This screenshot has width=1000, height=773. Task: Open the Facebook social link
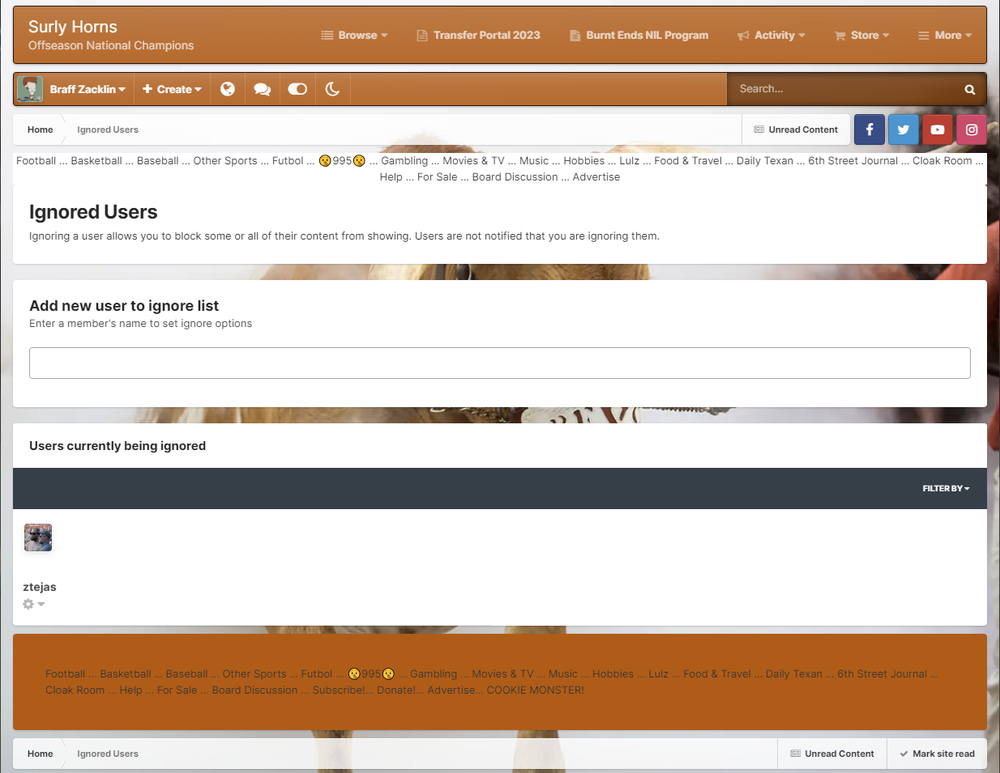869,130
